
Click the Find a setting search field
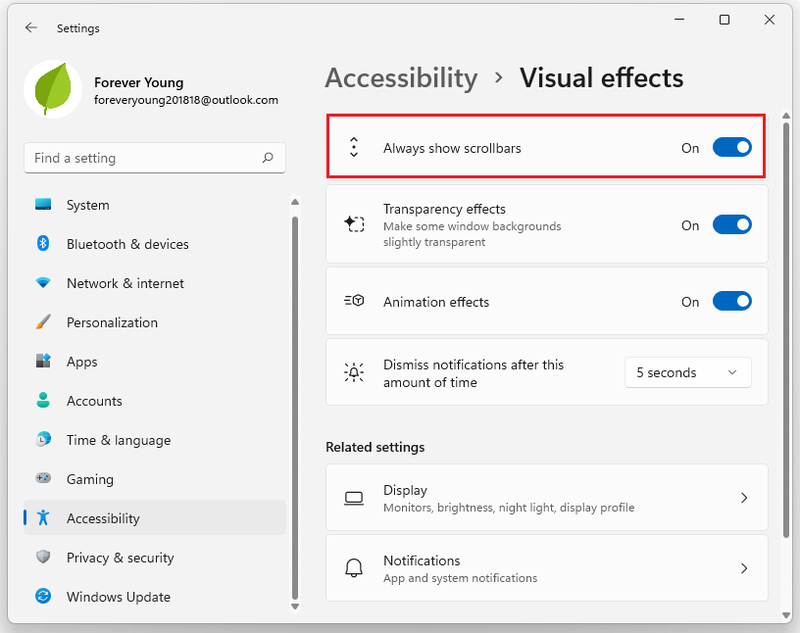pos(155,158)
